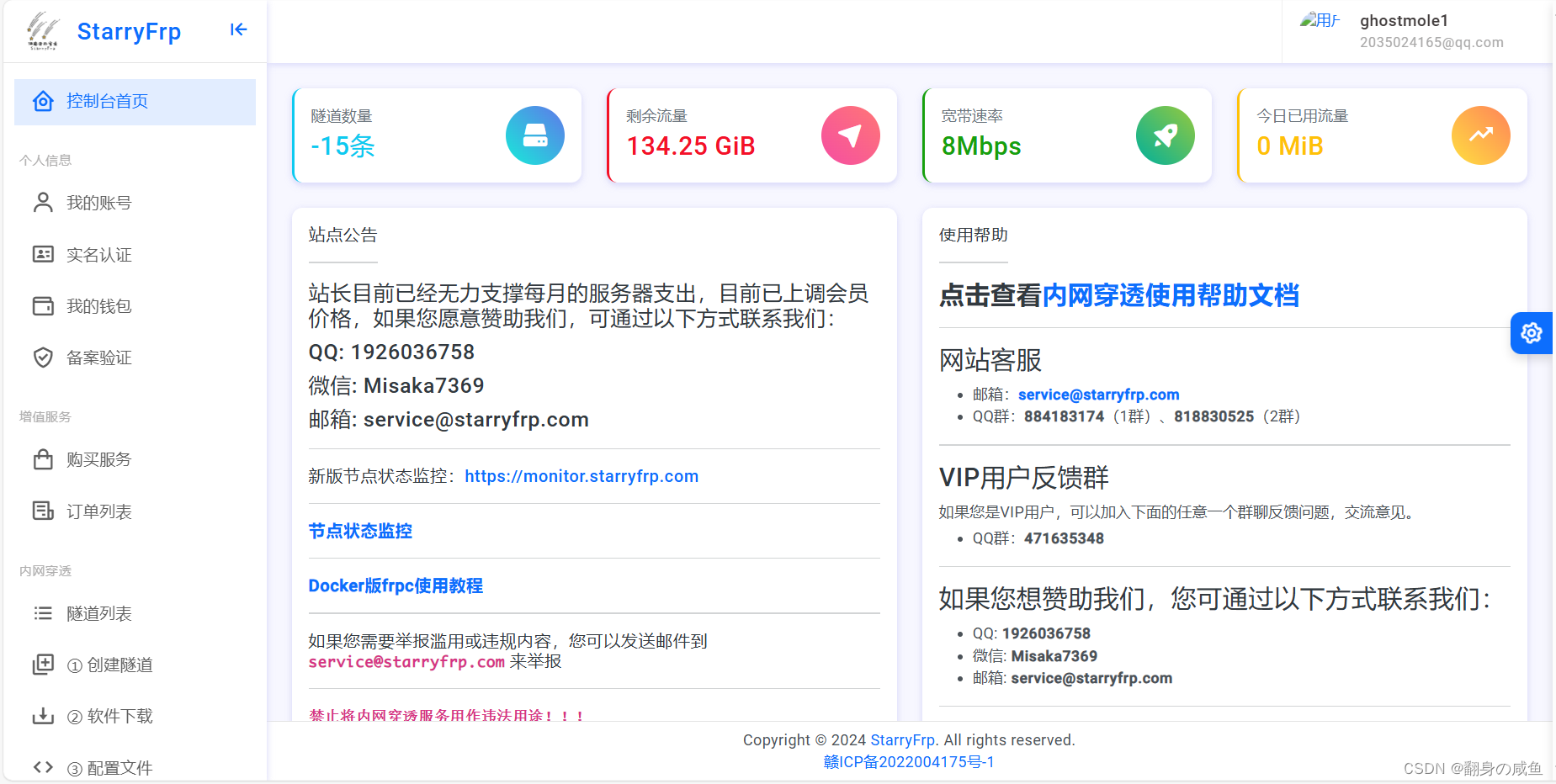Open 节点状态监控 link
The image size is (1556, 784).
click(360, 531)
